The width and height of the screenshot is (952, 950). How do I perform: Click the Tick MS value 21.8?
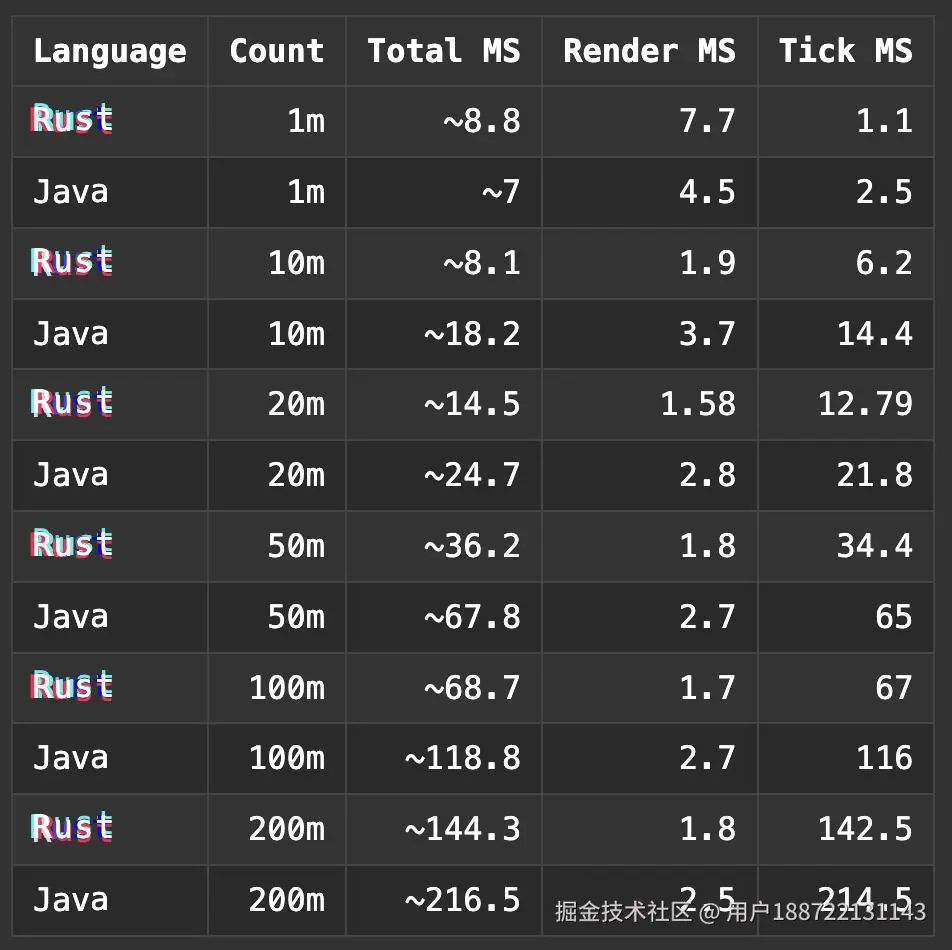(875, 475)
